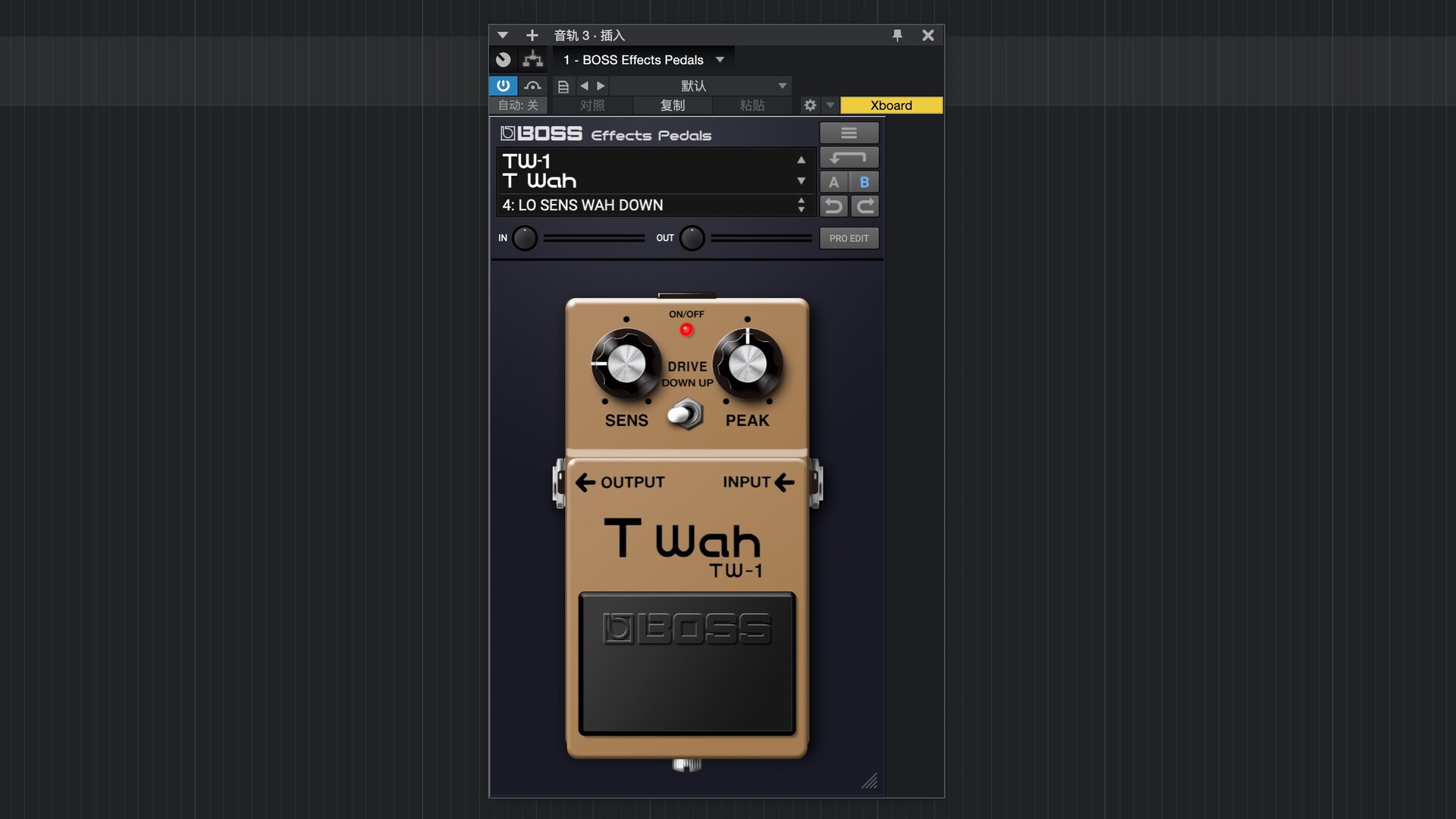This screenshot has height=819, width=1456.
Task: Flip the DRIVE DOWN/UP toggle switch
Action: coord(686,414)
